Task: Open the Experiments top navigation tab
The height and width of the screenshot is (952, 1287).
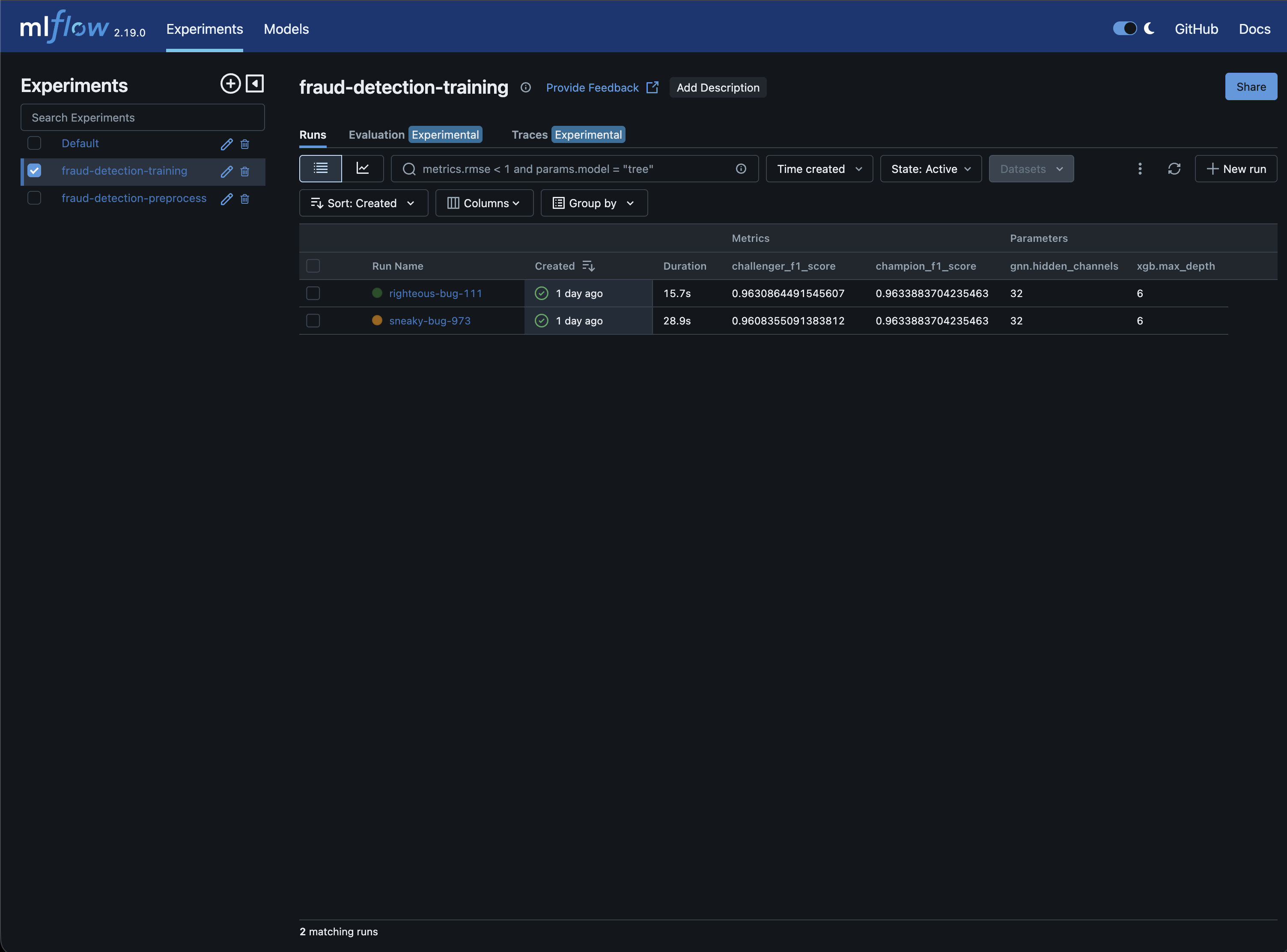Action: click(x=205, y=29)
